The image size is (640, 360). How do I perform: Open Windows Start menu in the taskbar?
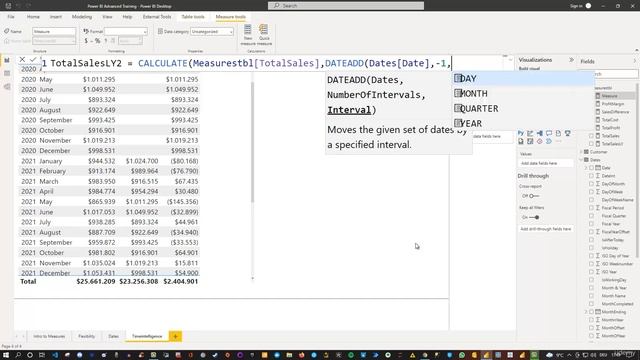point(7,355)
